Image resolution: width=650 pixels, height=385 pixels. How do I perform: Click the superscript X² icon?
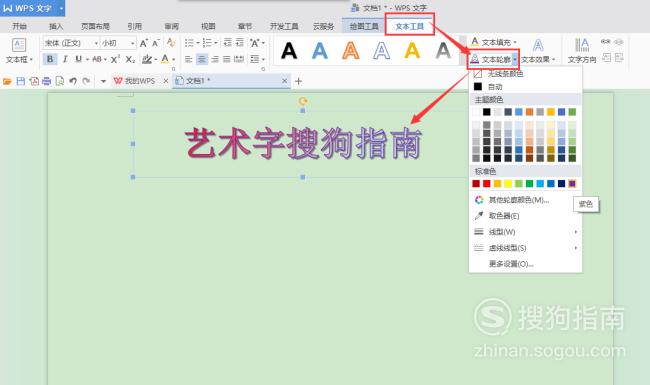click(116, 59)
